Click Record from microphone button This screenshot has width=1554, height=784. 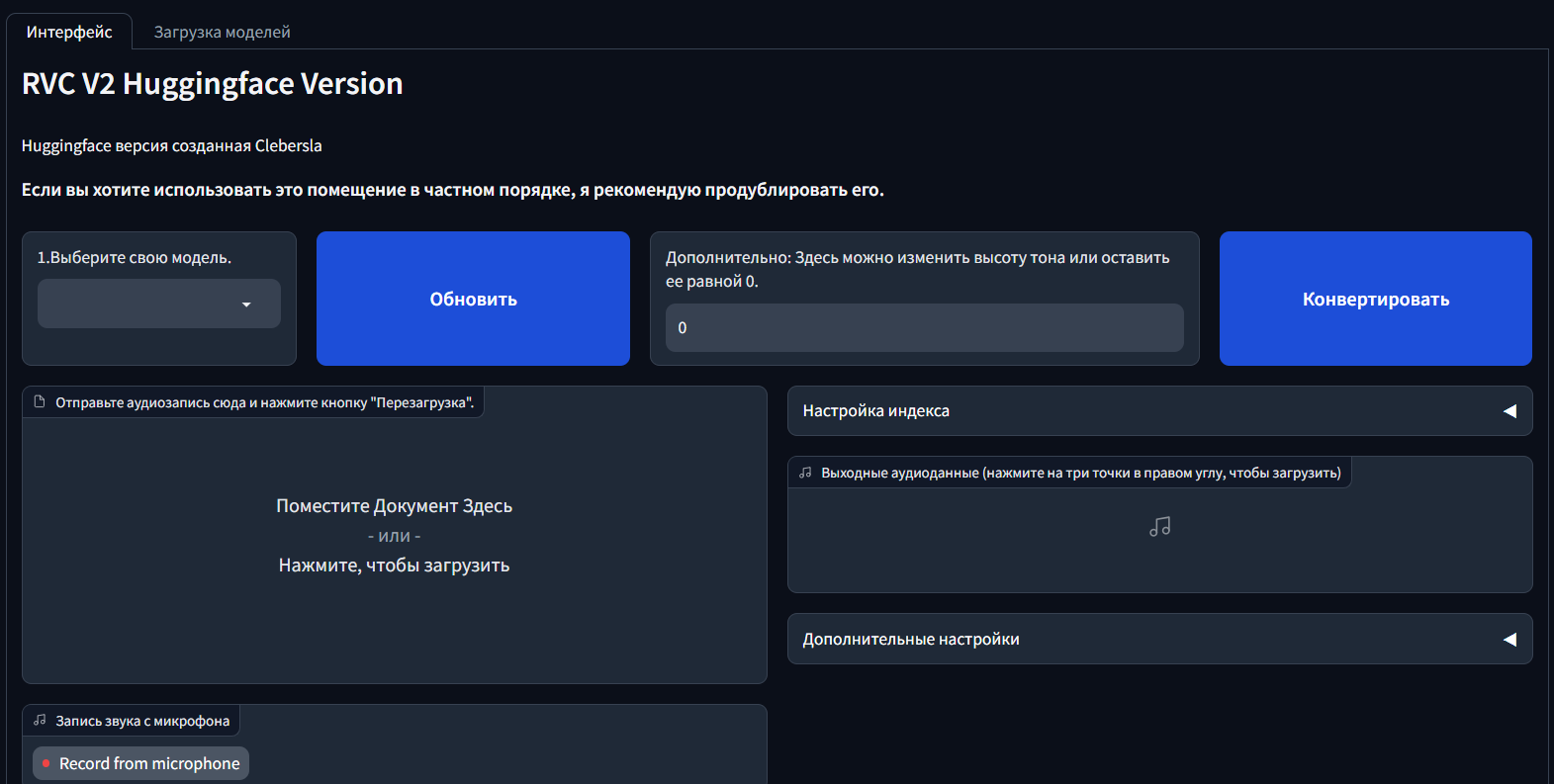[x=140, y=763]
